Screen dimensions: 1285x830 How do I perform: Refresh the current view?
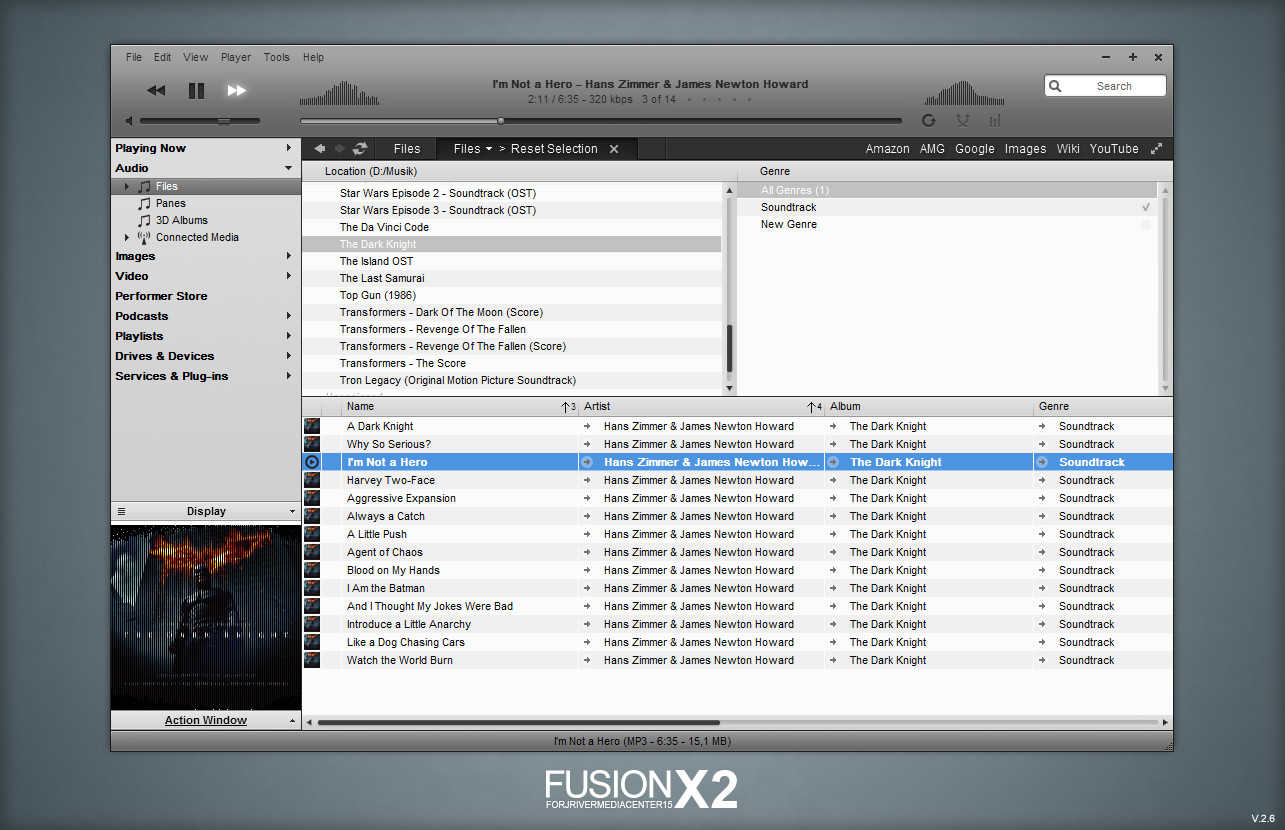[360, 148]
